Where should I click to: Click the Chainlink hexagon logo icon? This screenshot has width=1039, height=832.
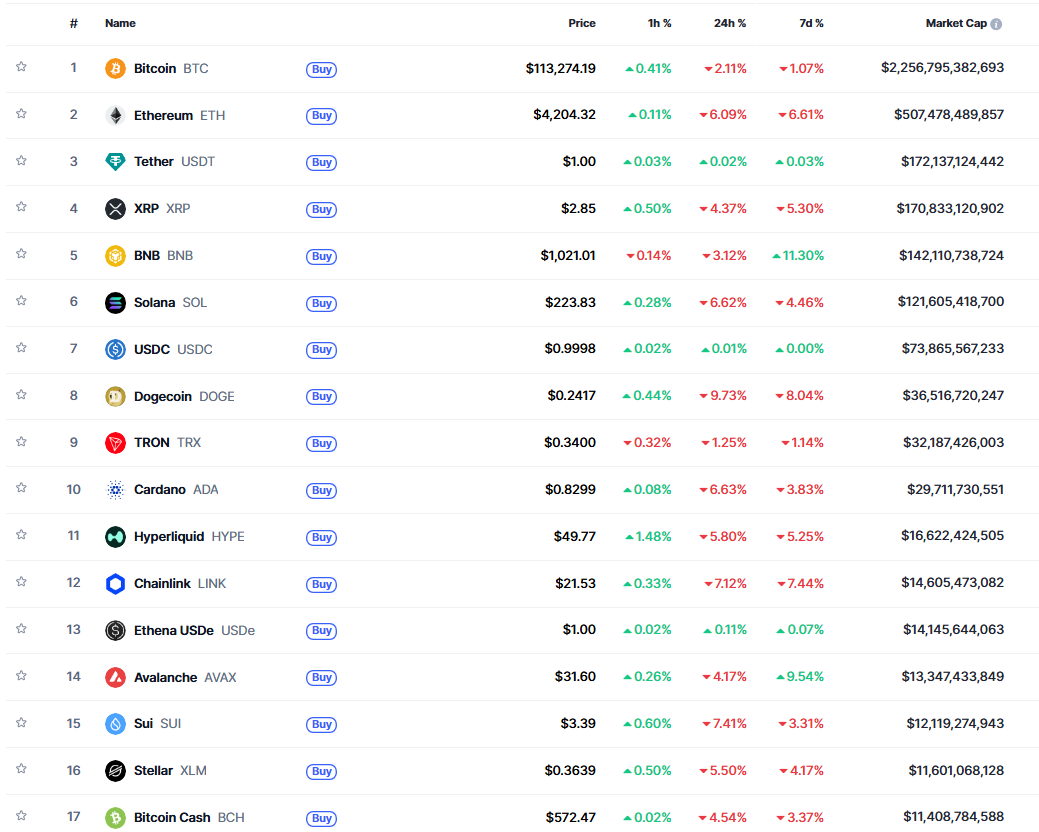click(115, 584)
